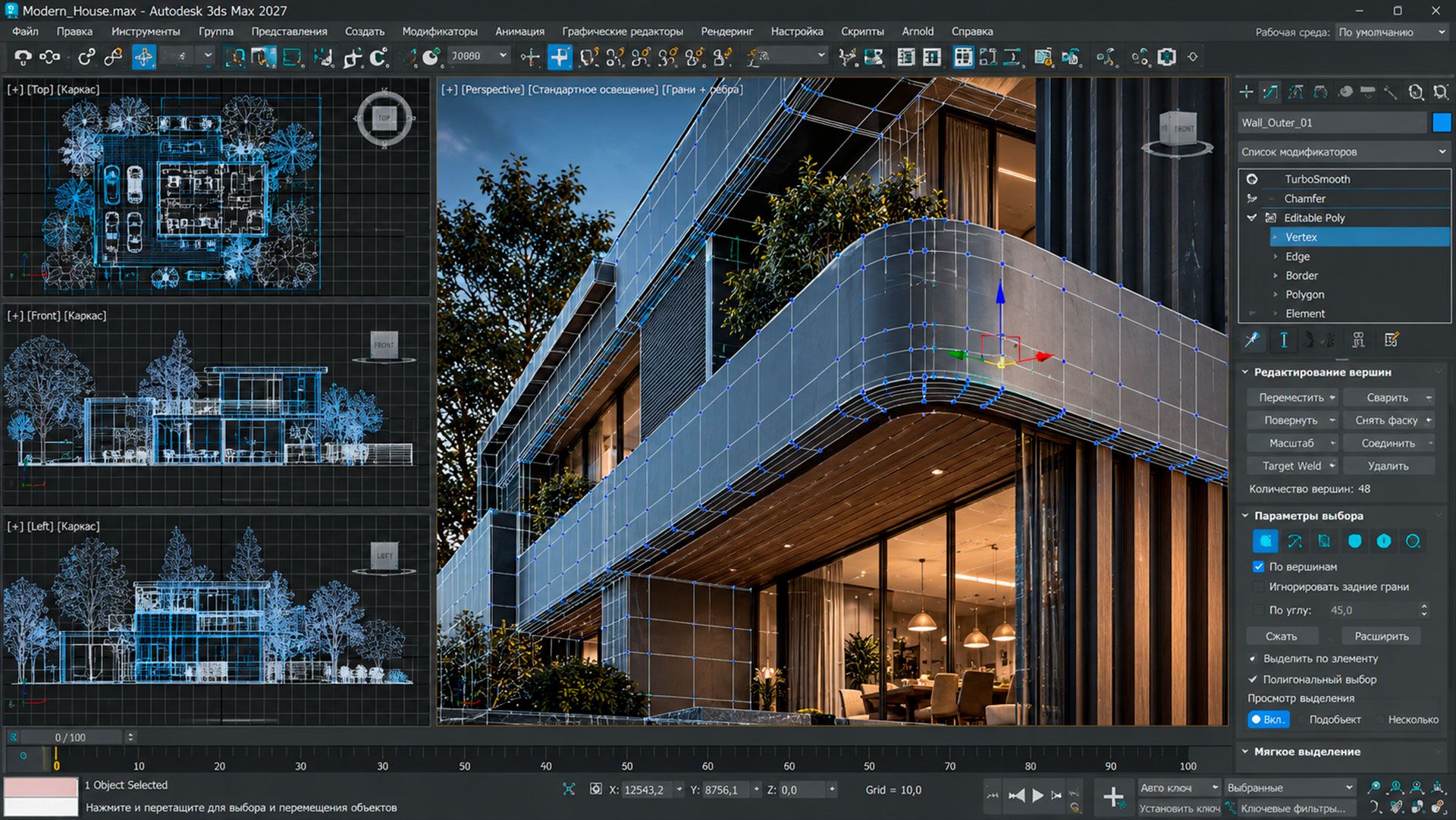Click the Top viewport ViewCube

(x=384, y=118)
